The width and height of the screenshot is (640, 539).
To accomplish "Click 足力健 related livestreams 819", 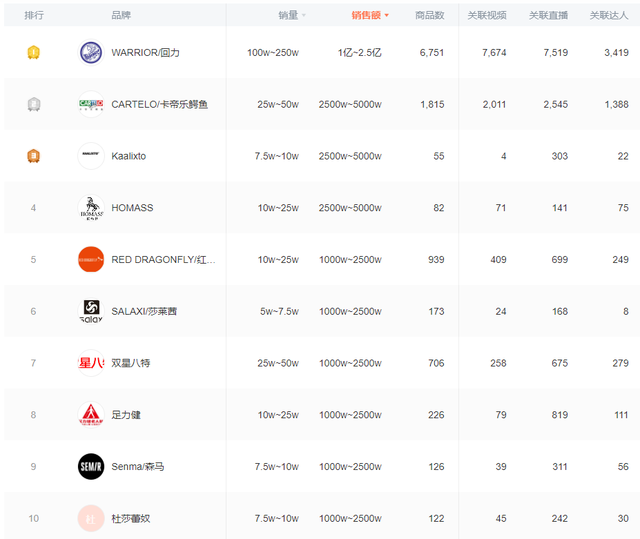I will (560, 415).
